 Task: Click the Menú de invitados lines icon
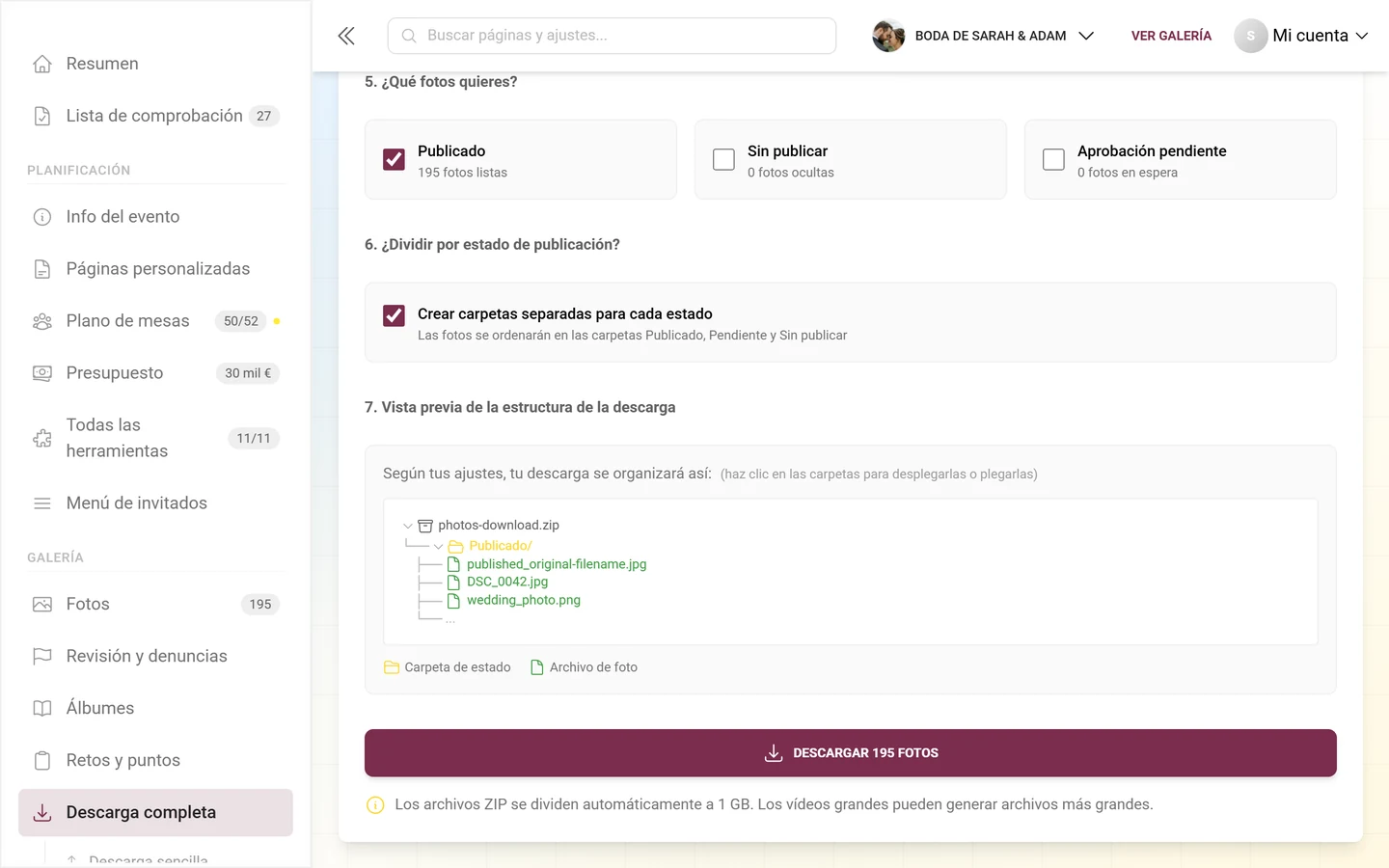[x=42, y=503]
